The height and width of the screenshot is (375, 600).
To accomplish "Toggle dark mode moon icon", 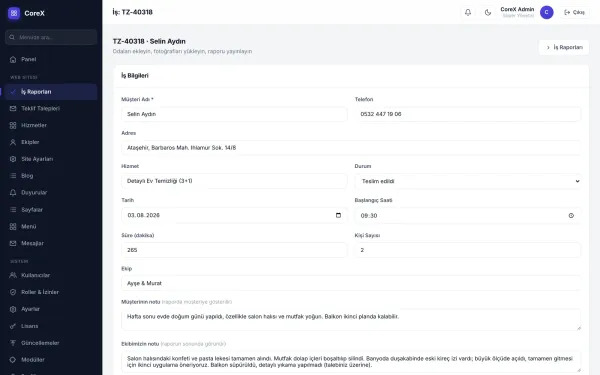I will (x=488, y=12).
